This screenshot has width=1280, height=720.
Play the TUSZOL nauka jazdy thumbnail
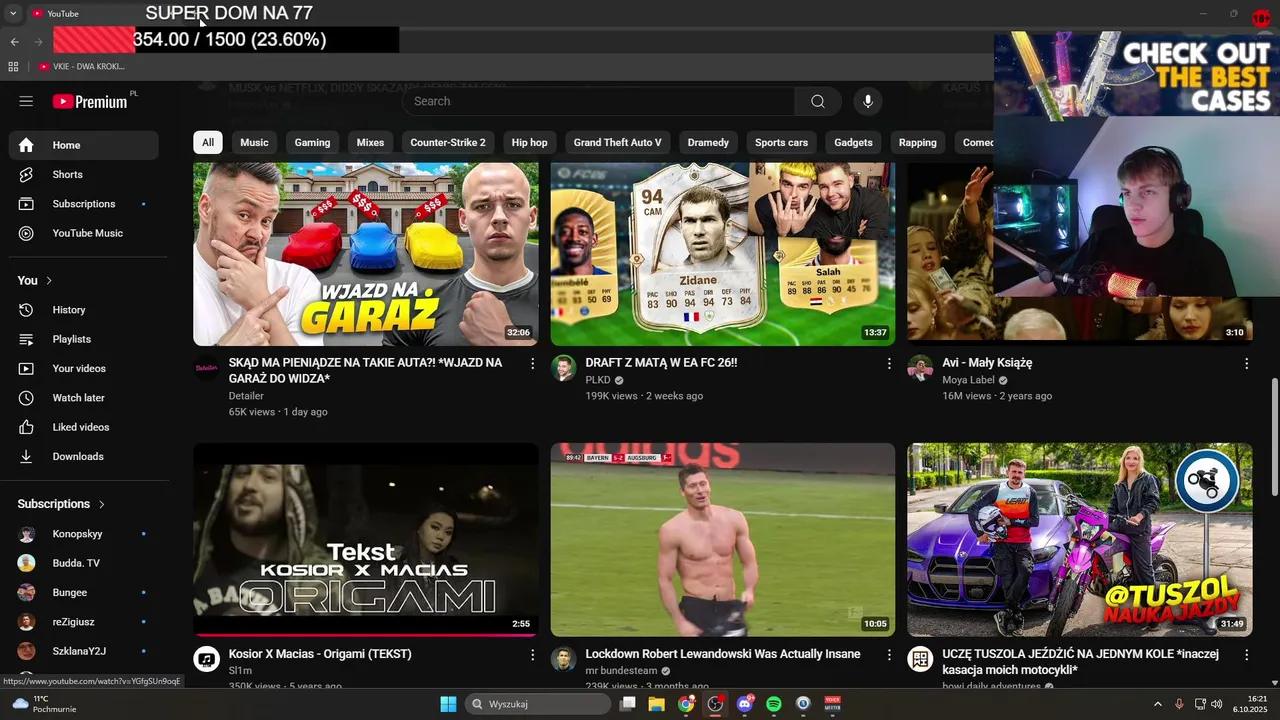pyautogui.click(x=1079, y=540)
